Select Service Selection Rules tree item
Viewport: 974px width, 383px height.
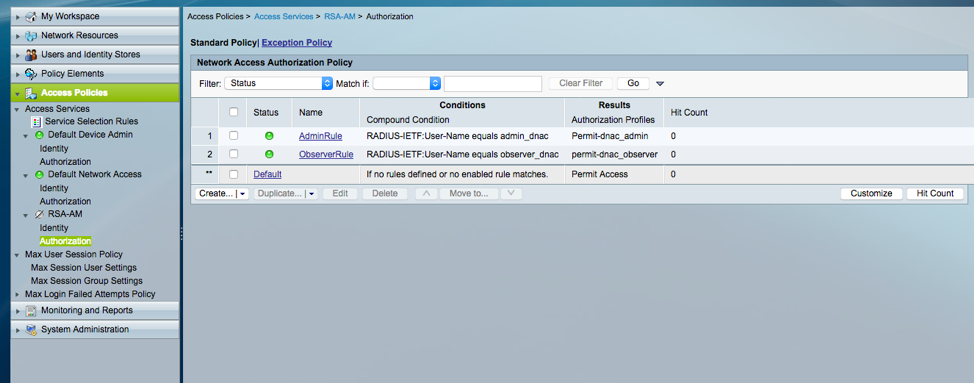[x=91, y=122]
